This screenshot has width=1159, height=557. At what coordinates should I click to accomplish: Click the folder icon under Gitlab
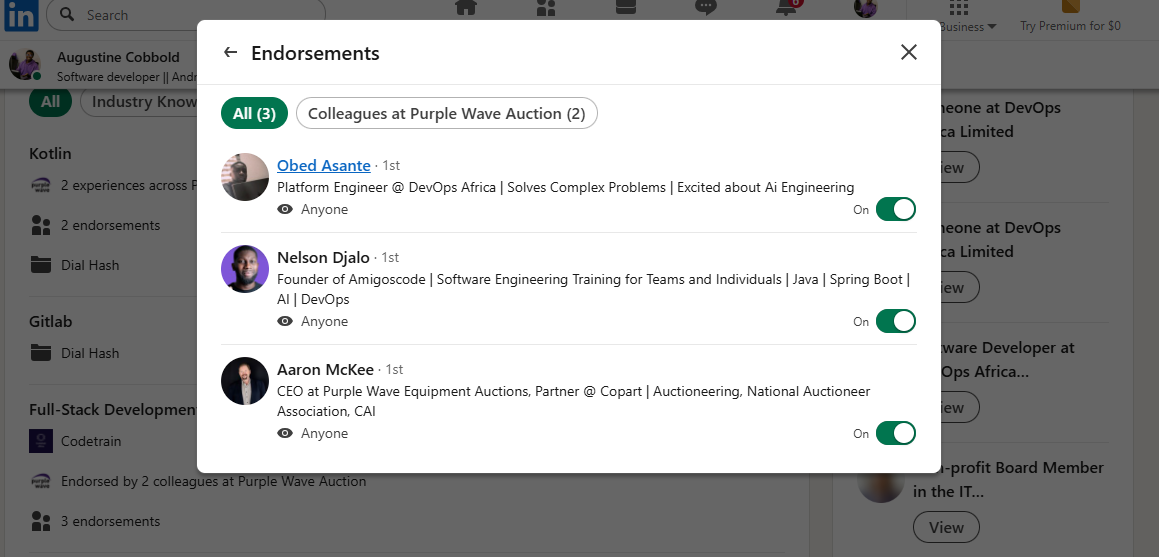[x=41, y=352]
